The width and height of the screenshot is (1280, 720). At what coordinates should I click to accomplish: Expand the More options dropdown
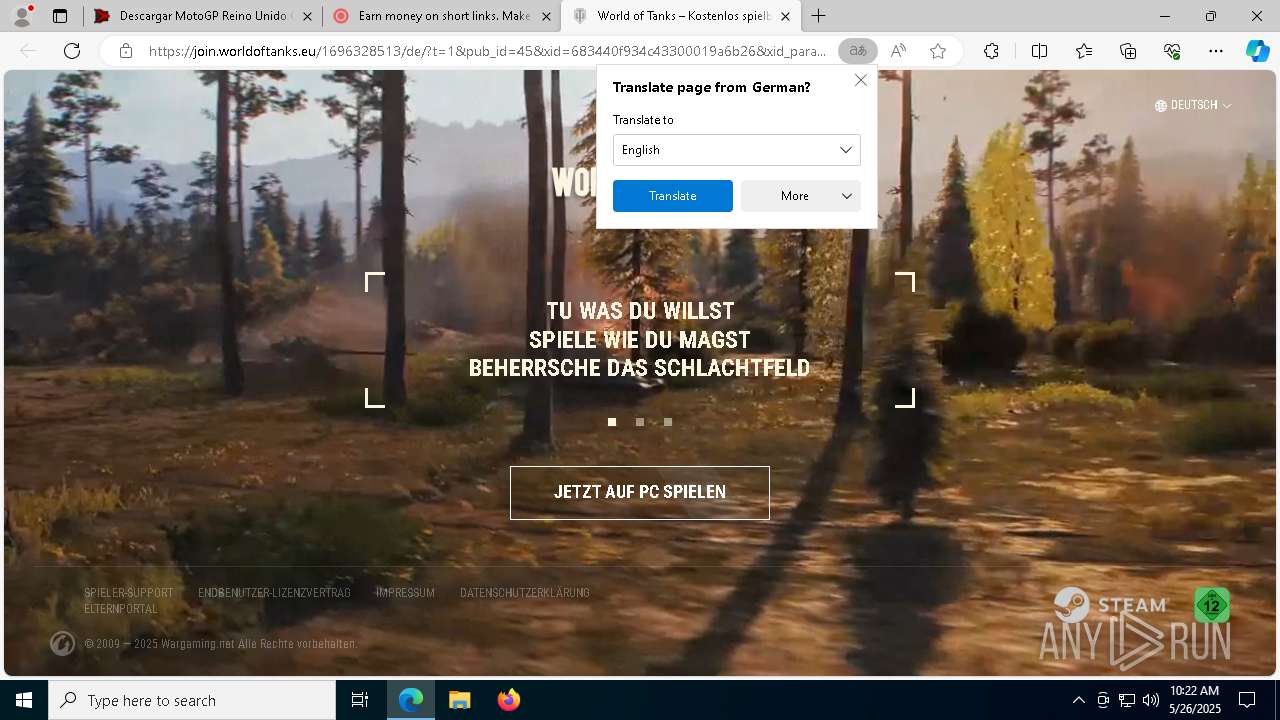[x=801, y=196]
